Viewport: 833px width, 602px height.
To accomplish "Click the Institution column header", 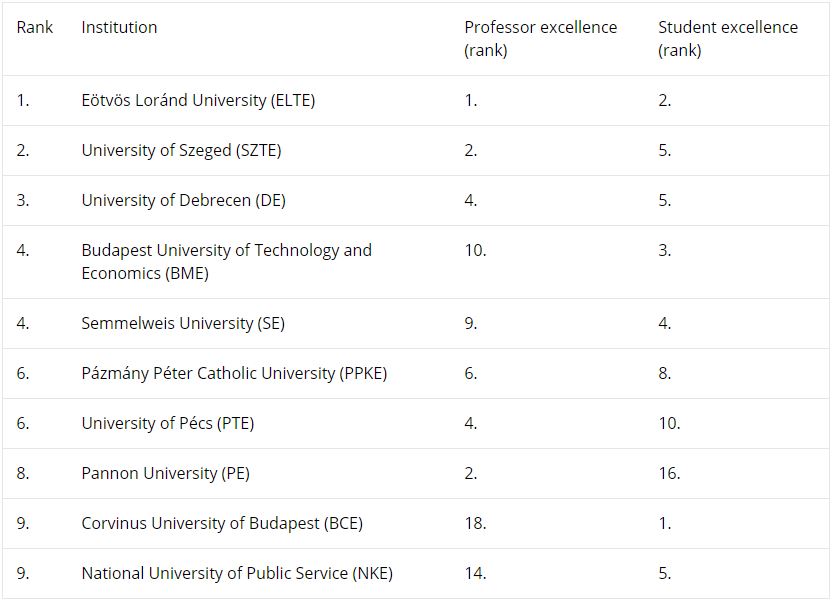I will click(x=119, y=27).
